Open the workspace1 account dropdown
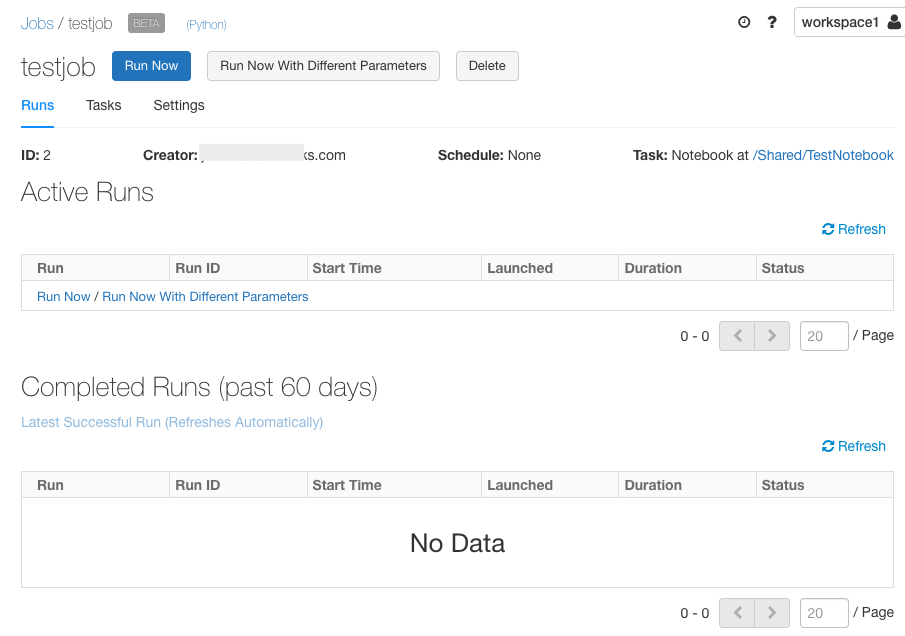Screen dimensions: 905x636 tap(840, 22)
